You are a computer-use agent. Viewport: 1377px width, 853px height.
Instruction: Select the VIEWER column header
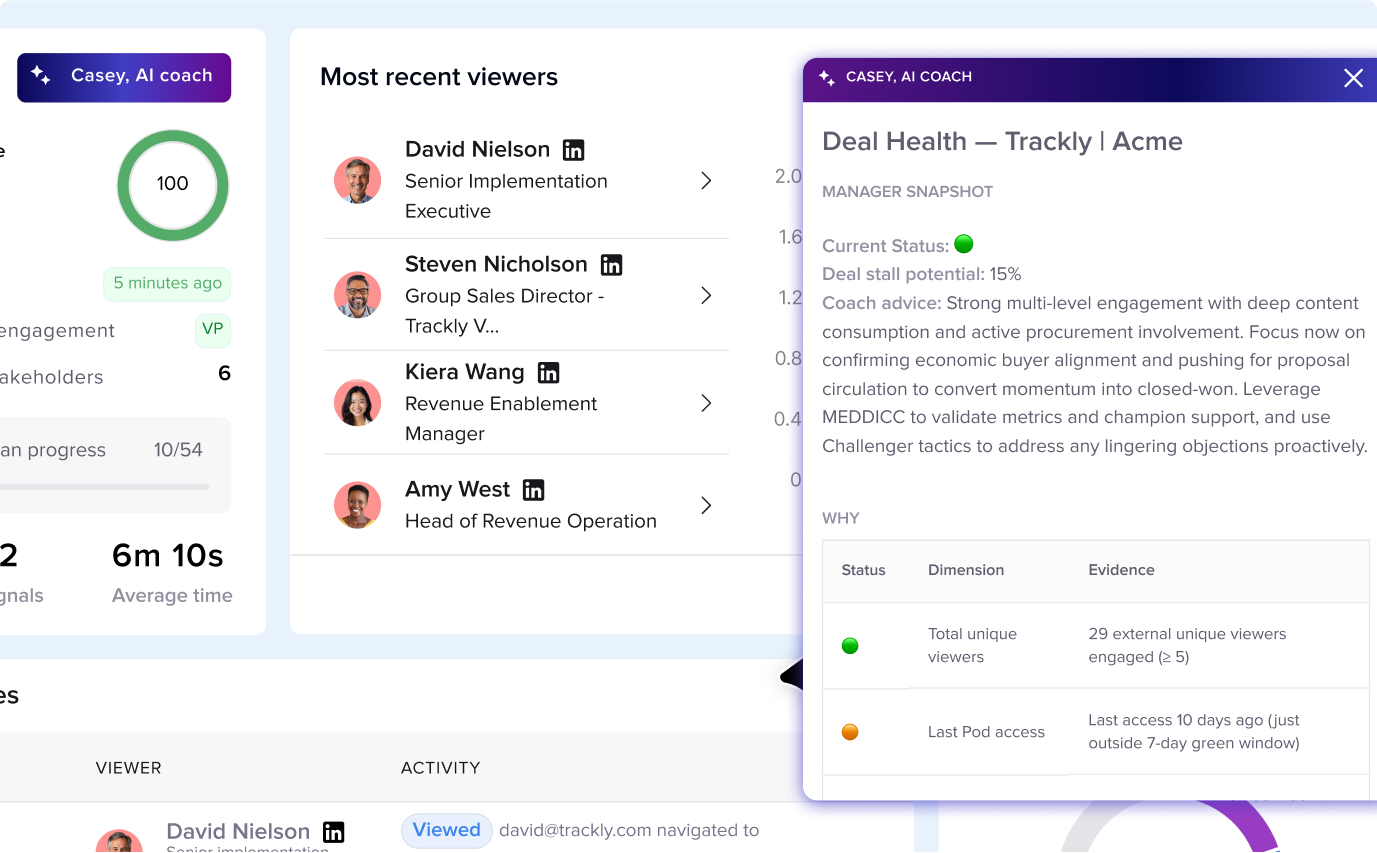[128, 768]
